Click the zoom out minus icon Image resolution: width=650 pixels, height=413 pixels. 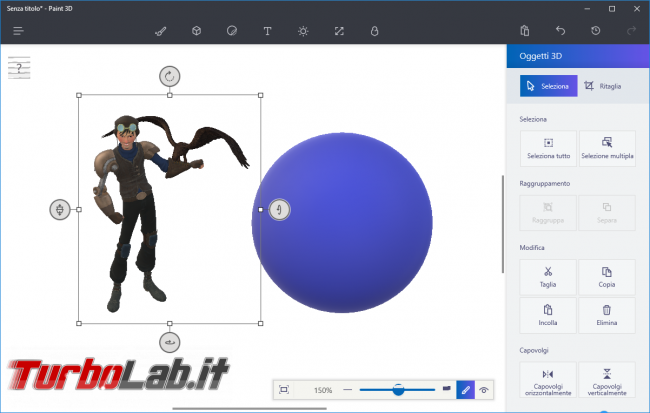coord(347,390)
